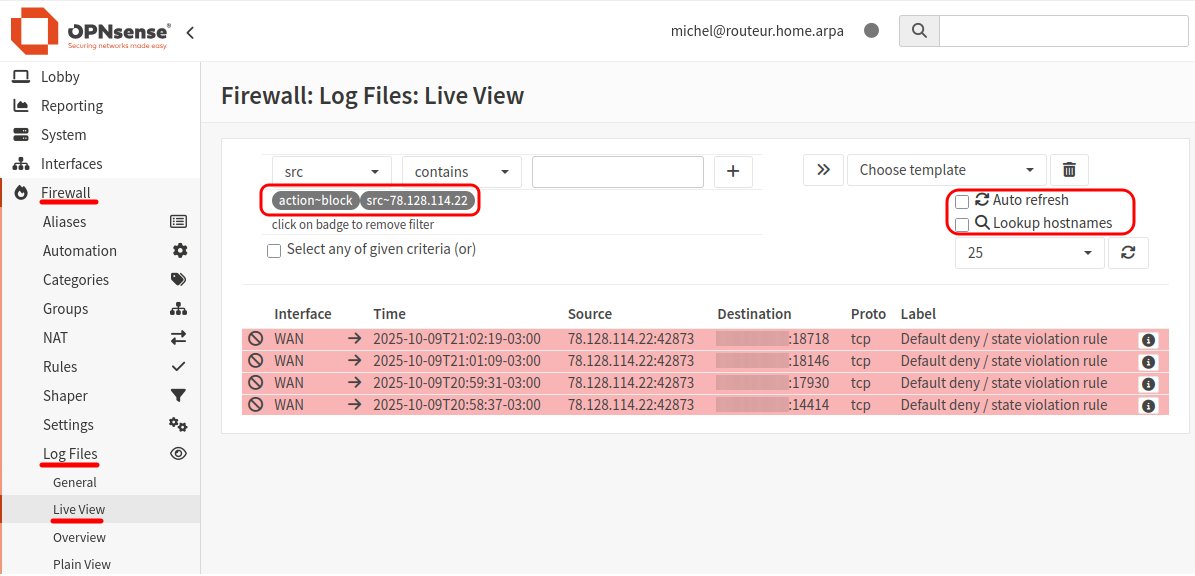This screenshot has width=1195, height=576.
Task: Remove the src~78.128.114.22 filter badge
Action: (x=417, y=201)
